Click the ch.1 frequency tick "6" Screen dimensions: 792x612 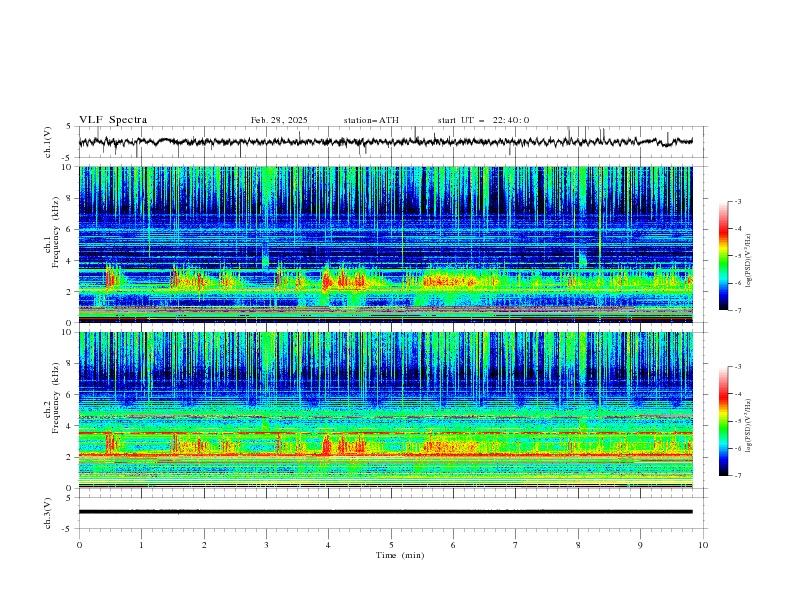[x=71, y=230]
